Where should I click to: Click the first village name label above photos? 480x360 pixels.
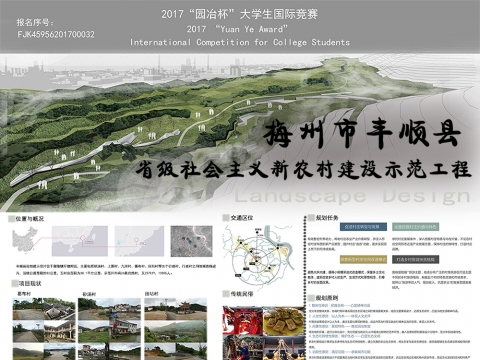(24, 294)
